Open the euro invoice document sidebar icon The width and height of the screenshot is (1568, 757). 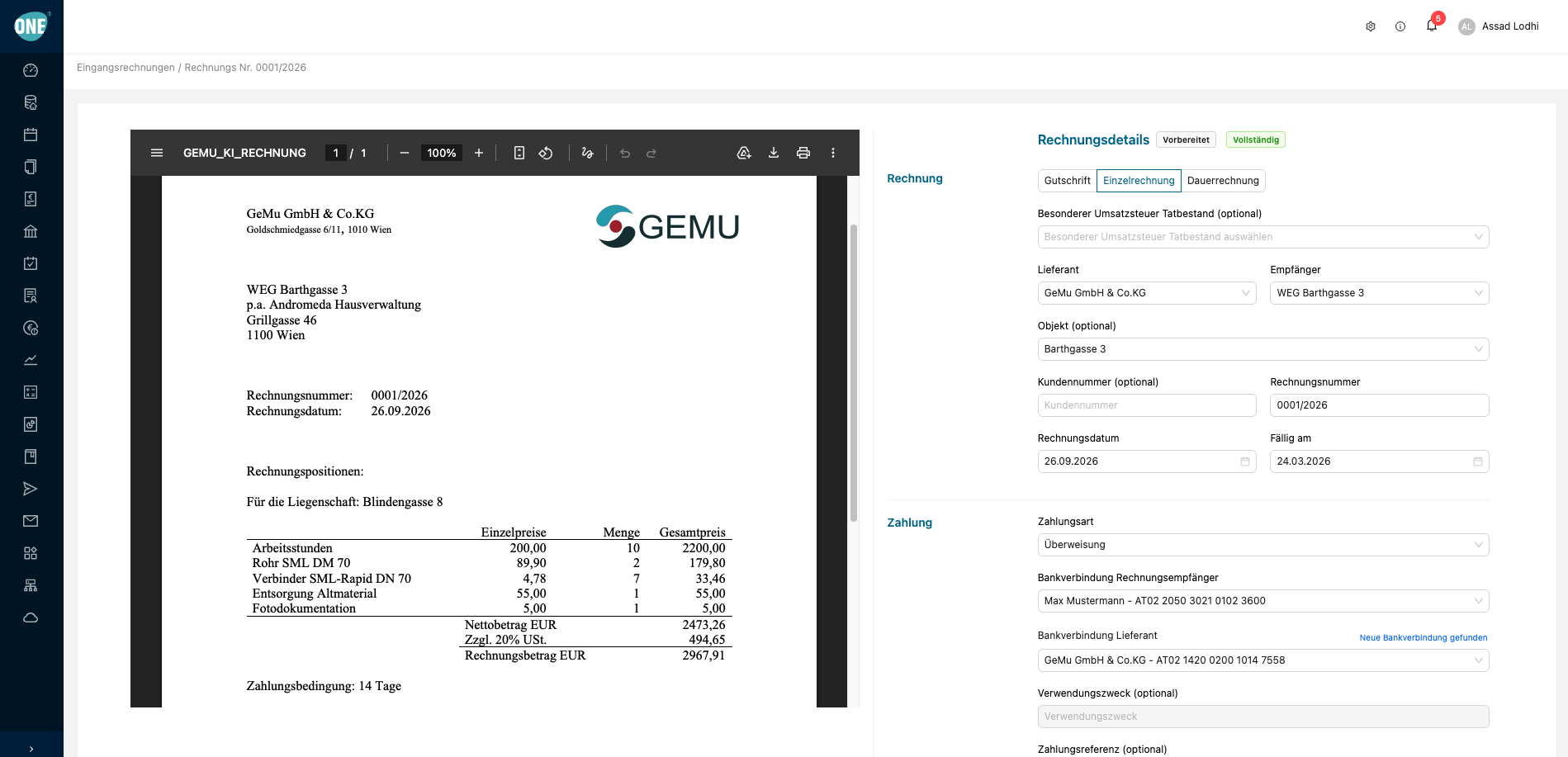[x=31, y=199]
